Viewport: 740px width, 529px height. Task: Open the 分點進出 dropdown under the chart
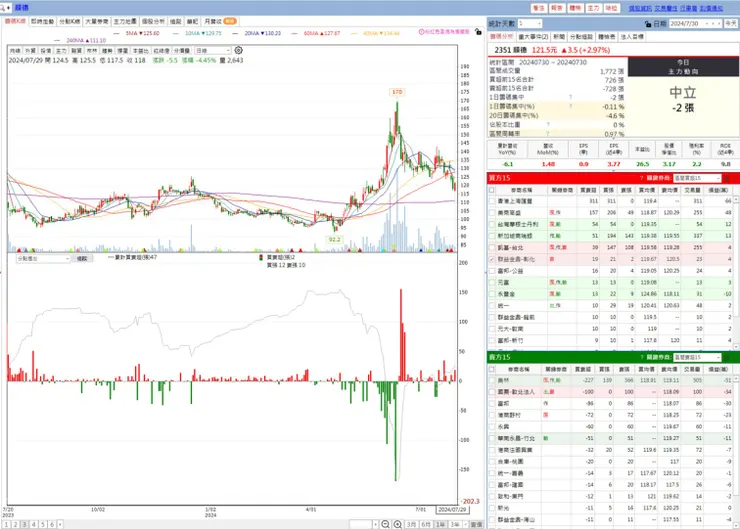tap(43, 259)
